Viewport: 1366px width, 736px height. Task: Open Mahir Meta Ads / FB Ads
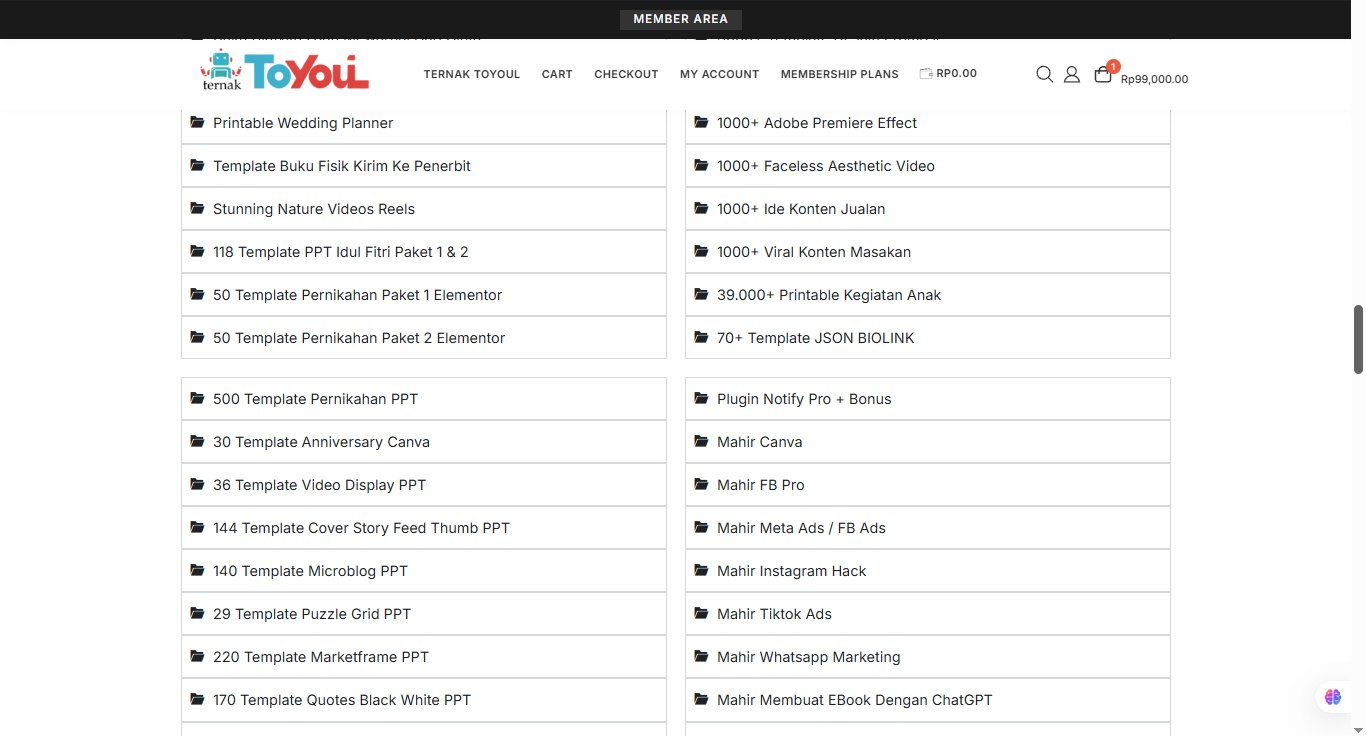(x=928, y=528)
